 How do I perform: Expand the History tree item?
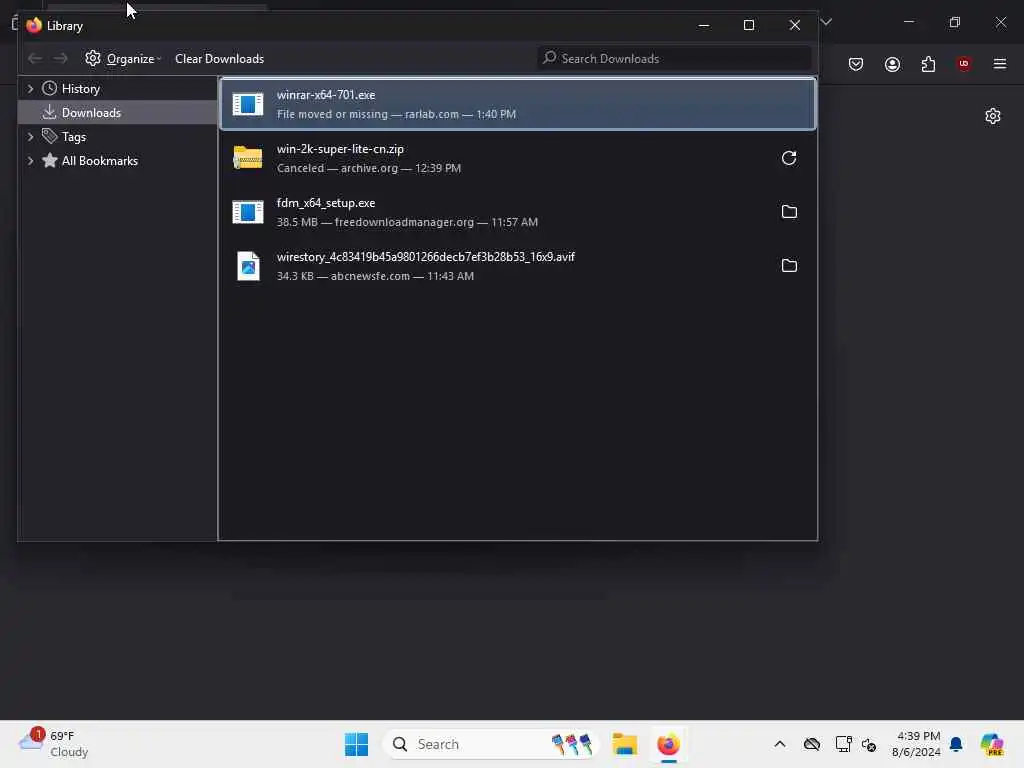click(x=30, y=89)
